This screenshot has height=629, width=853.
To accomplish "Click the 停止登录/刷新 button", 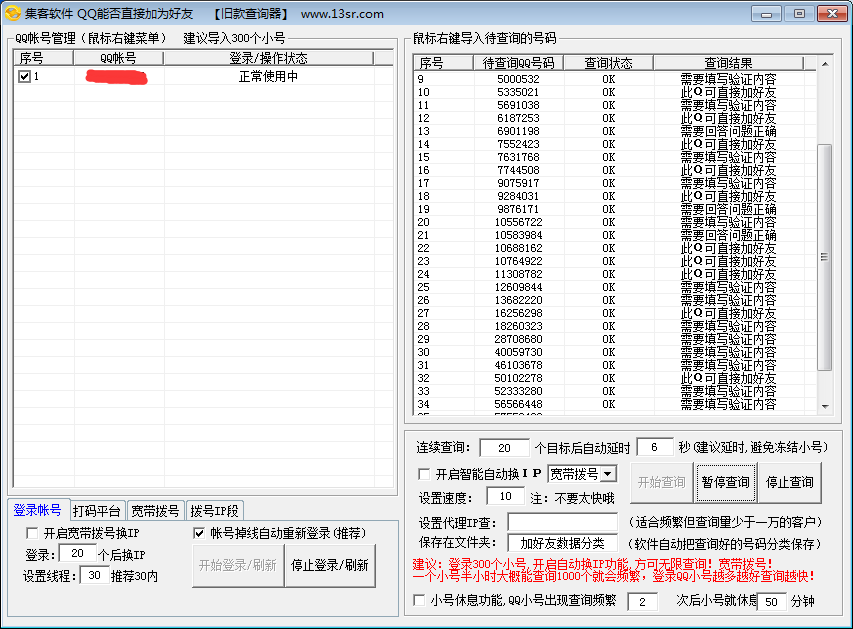I will [x=330, y=565].
